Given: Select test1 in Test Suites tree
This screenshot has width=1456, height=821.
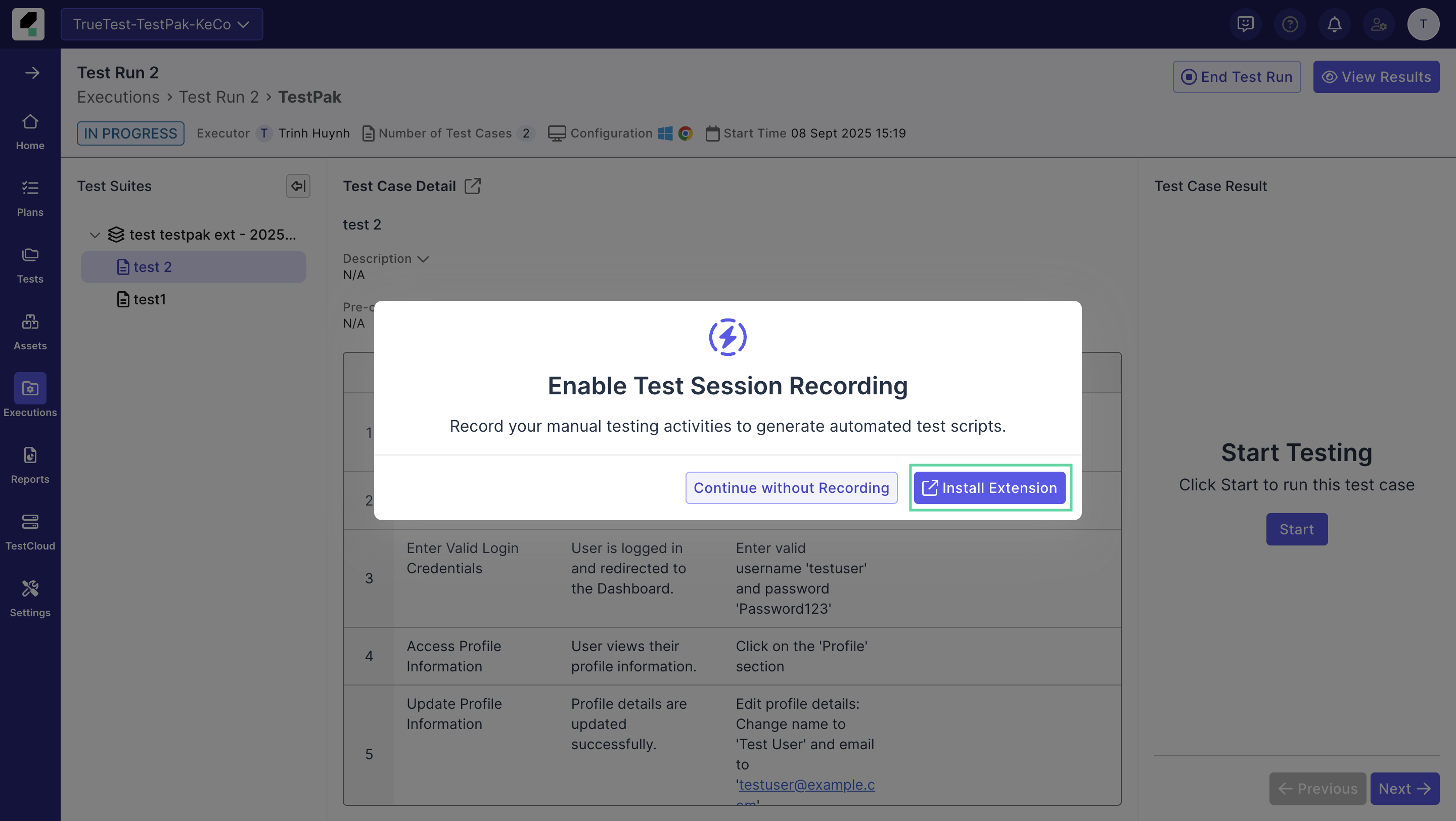Looking at the screenshot, I should pyautogui.click(x=149, y=299).
